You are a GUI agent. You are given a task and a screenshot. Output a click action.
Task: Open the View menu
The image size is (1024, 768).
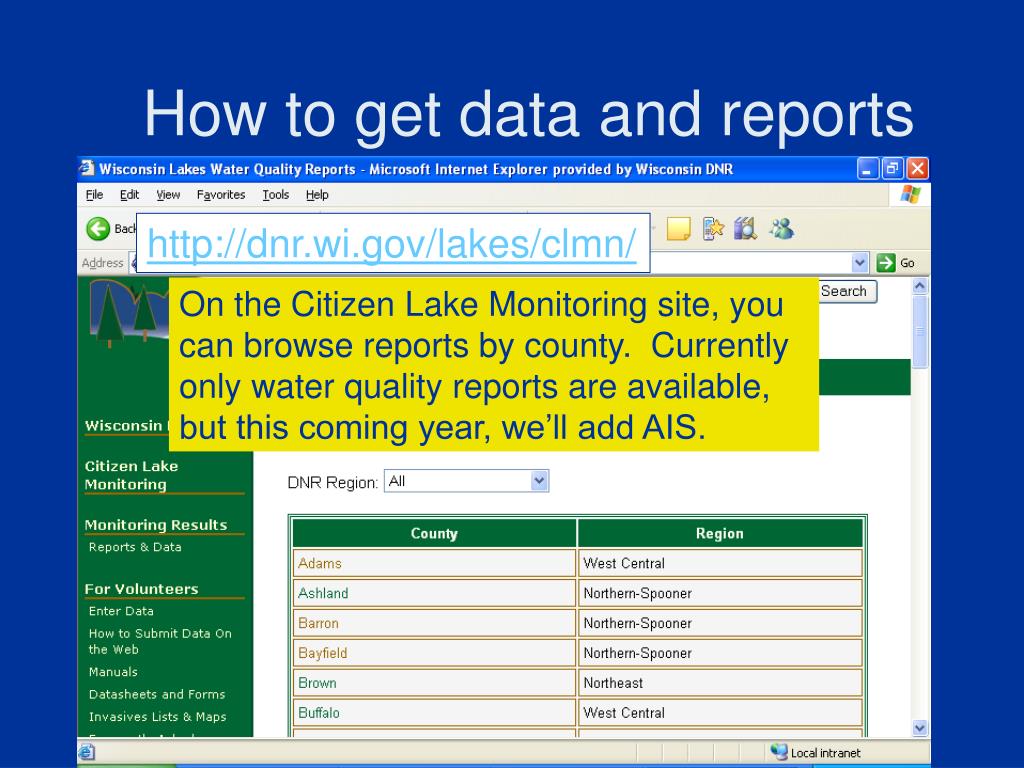pos(168,195)
